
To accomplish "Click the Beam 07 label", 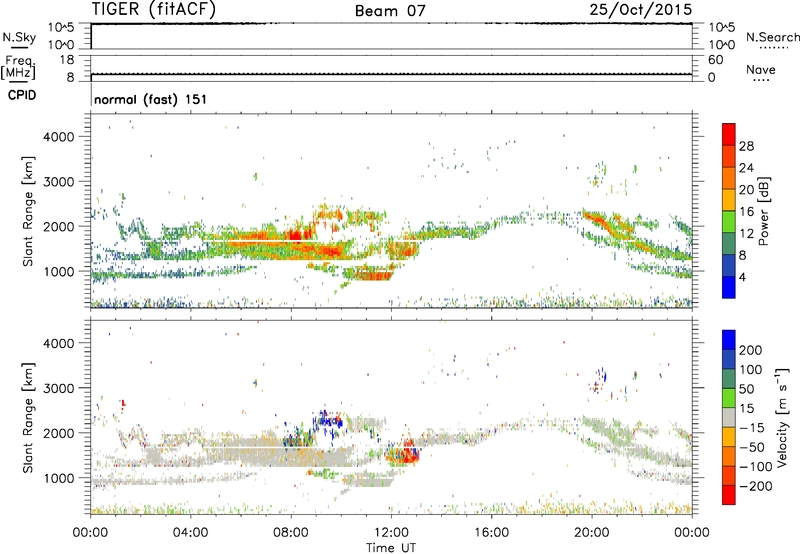I will click(x=390, y=11).
